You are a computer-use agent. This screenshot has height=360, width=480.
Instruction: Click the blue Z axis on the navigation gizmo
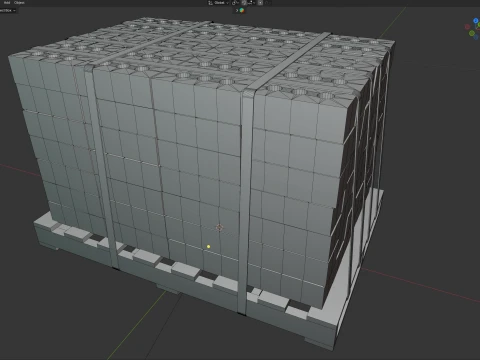click(476, 21)
